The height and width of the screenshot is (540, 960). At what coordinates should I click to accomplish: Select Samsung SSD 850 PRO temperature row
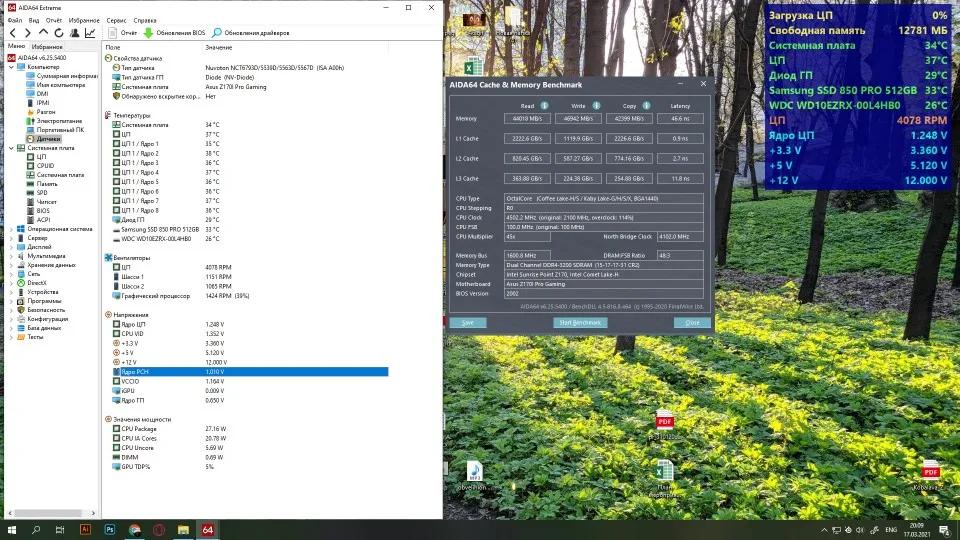(x=250, y=230)
